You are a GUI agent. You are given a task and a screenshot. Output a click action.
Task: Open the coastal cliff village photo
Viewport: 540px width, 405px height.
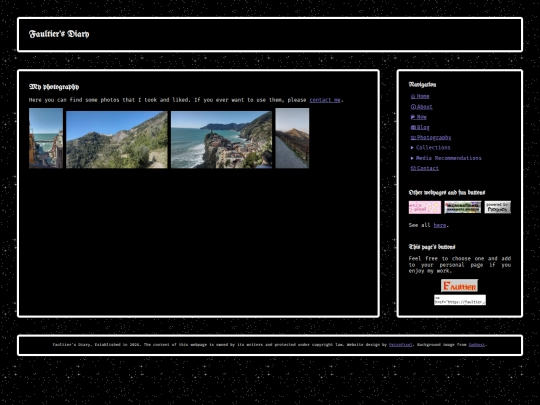221,139
